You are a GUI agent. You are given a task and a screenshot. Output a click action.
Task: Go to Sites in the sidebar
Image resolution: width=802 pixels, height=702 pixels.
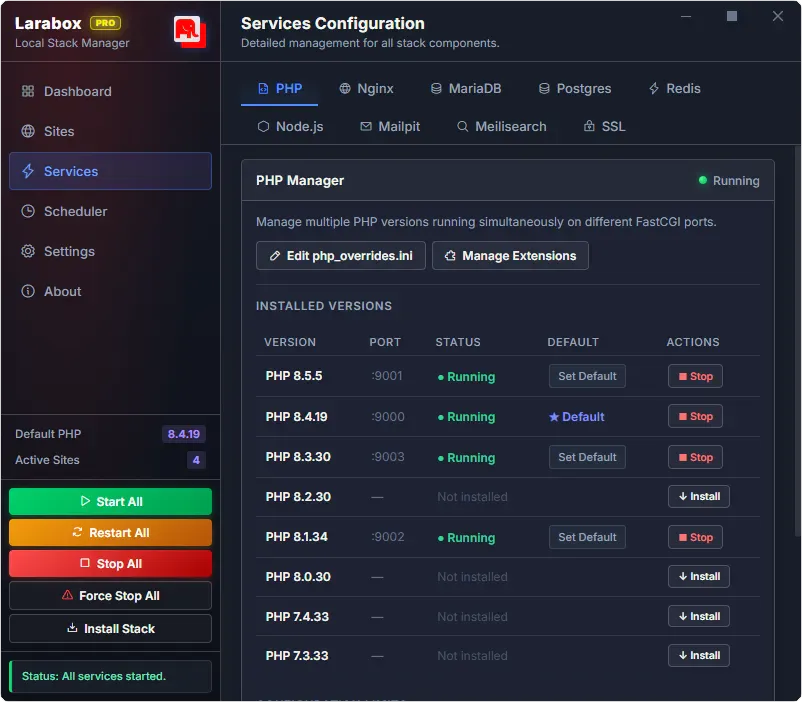[x=110, y=131]
